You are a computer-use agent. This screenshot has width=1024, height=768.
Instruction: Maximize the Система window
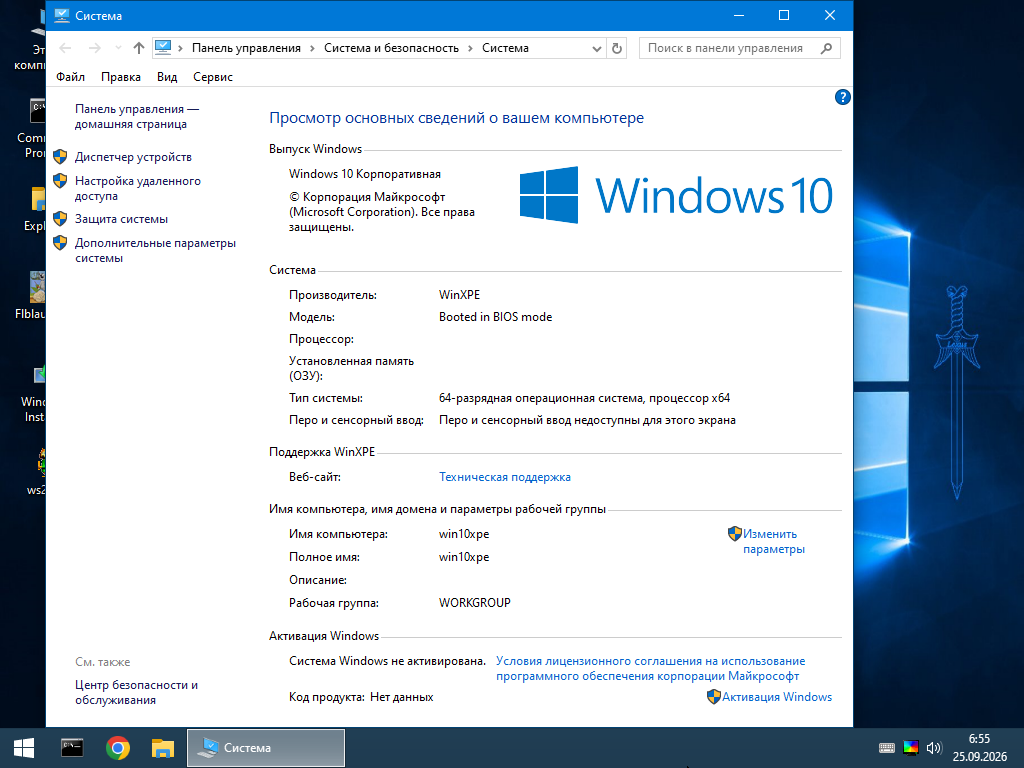tap(784, 15)
